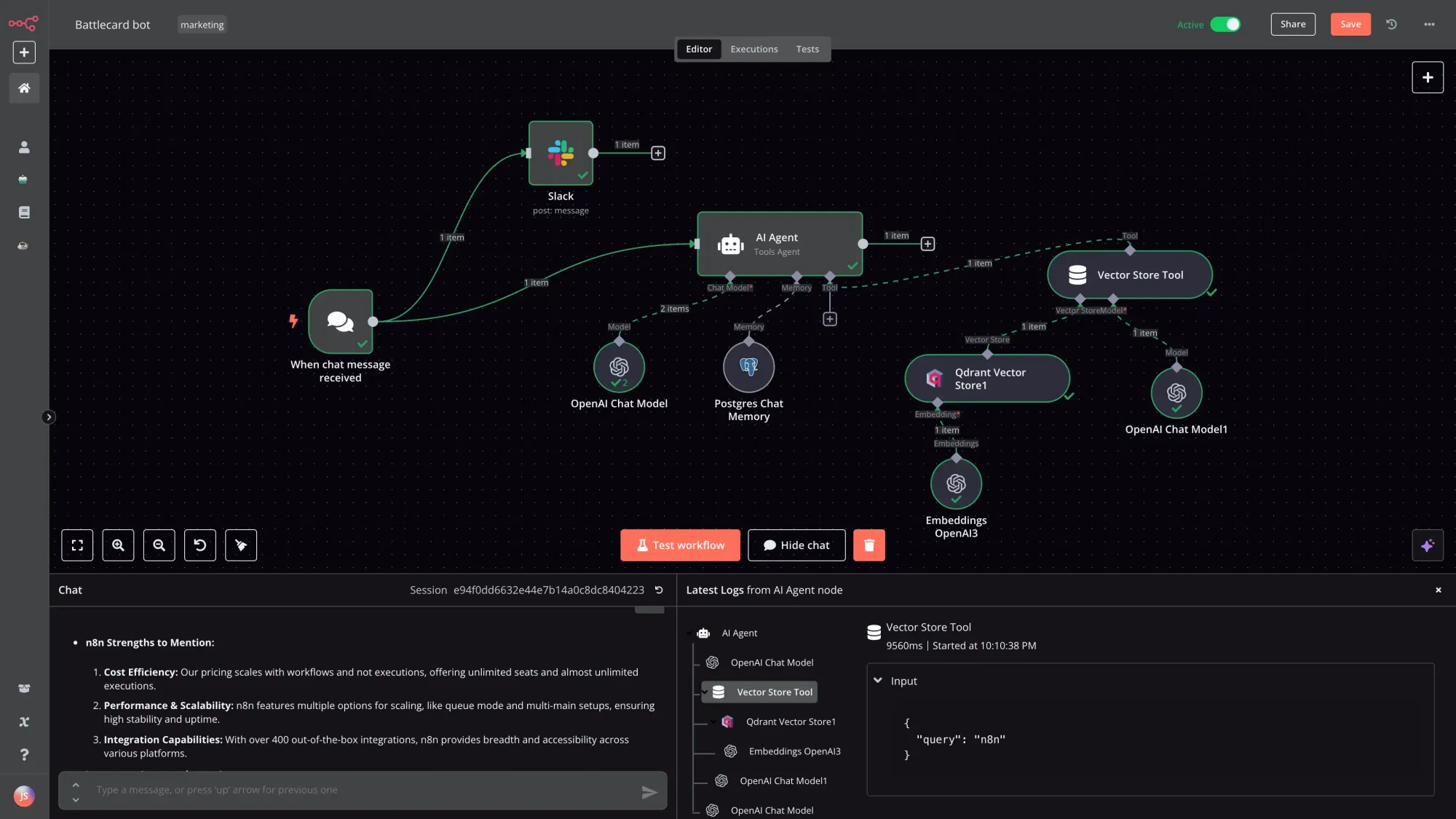
Task: Click the reset zoom icon
Action: (199, 545)
